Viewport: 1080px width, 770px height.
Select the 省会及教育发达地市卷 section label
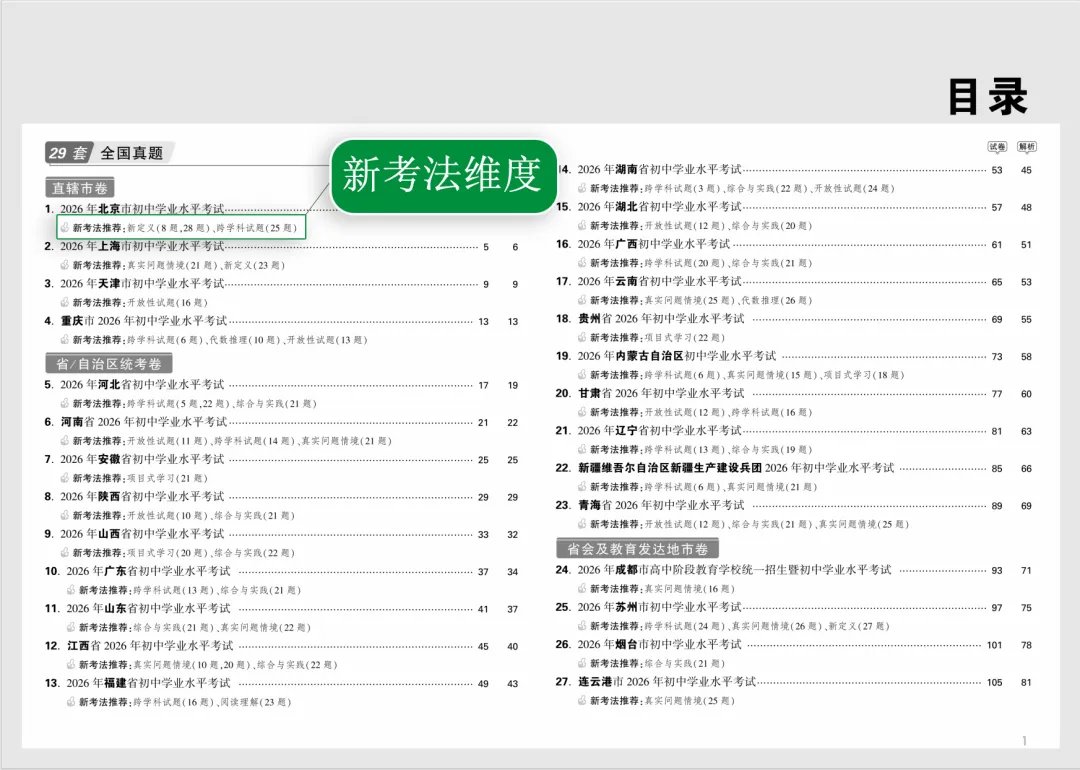[637, 549]
